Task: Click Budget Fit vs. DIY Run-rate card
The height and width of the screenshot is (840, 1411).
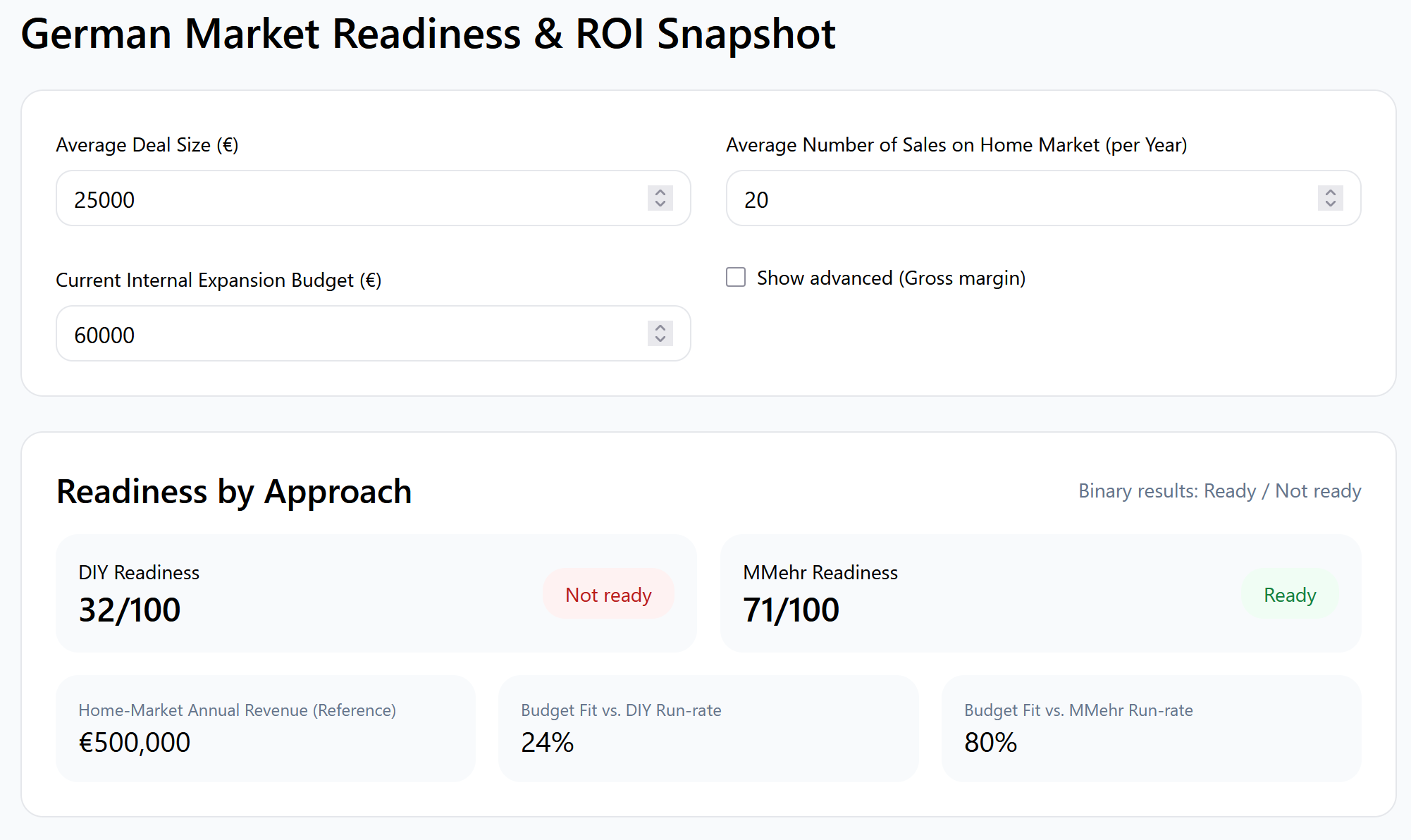Action: (708, 729)
